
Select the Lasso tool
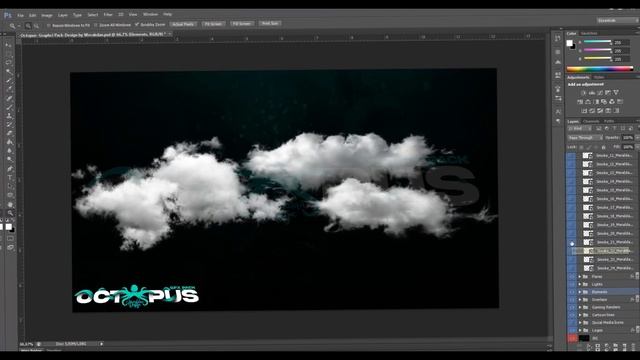coord(9,62)
